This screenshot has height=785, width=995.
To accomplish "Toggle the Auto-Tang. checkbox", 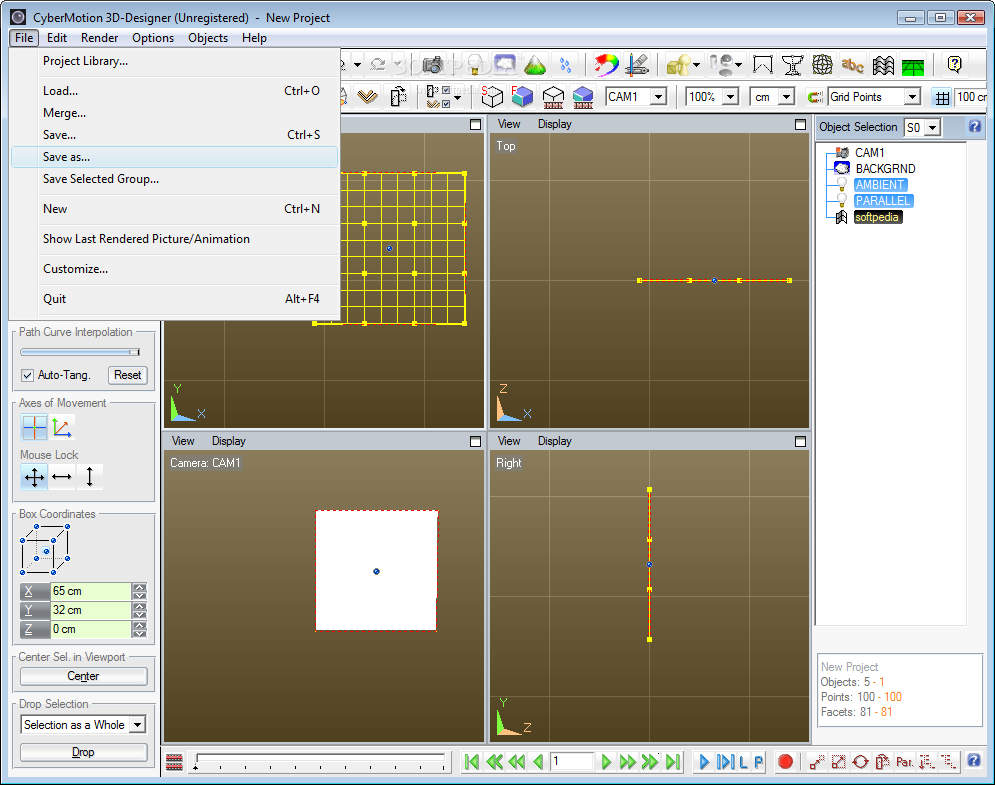I will click(27, 375).
